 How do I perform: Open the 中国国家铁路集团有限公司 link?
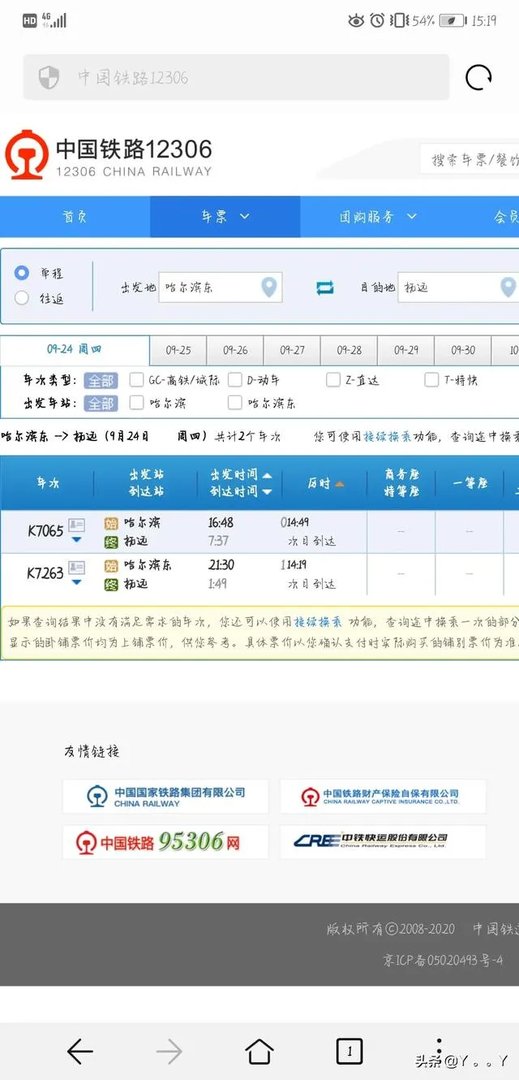pyautogui.click(x=165, y=796)
